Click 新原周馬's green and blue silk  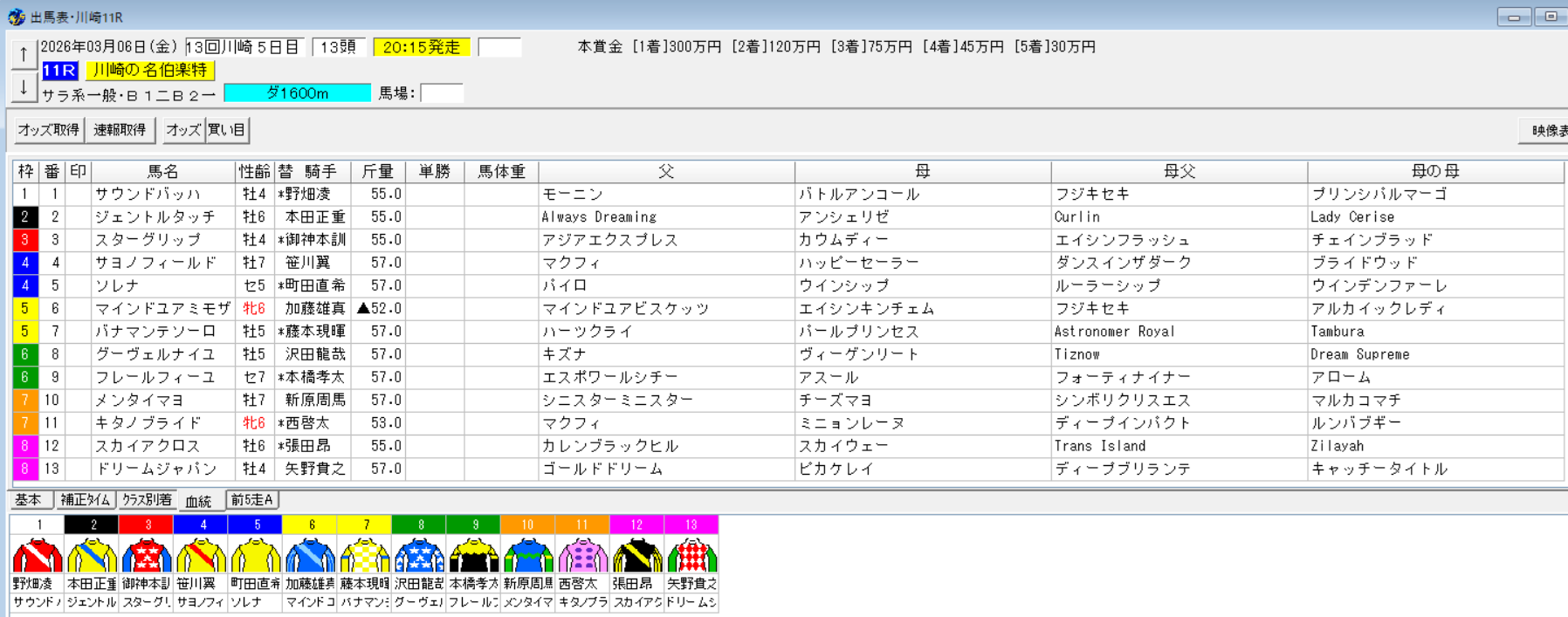tap(527, 555)
